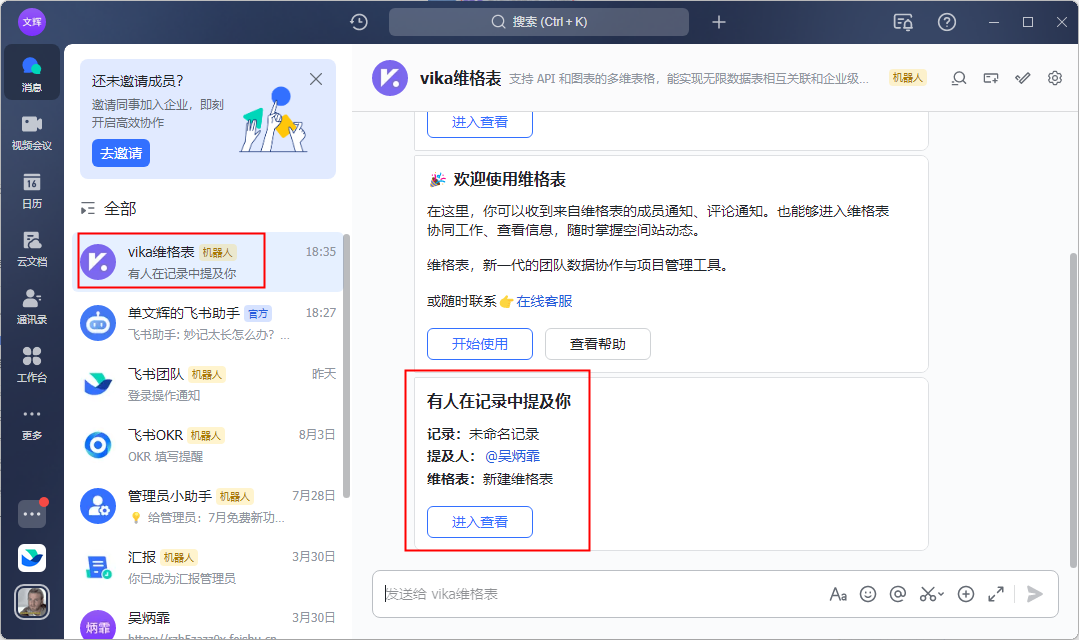Image resolution: width=1079 pixels, height=640 pixels.
Task: Select the 飞书OKR conversation
Action: (x=208, y=445)
